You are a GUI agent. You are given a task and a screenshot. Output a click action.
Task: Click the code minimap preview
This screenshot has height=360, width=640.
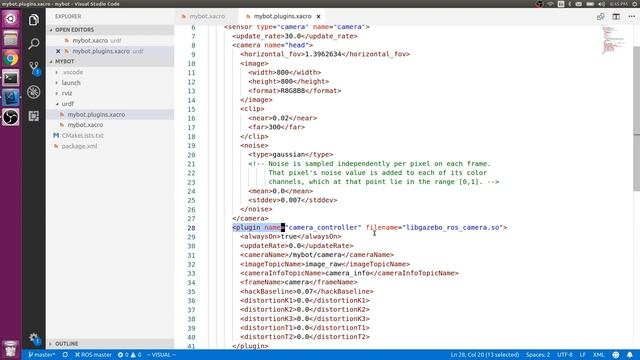click(613, 40)
